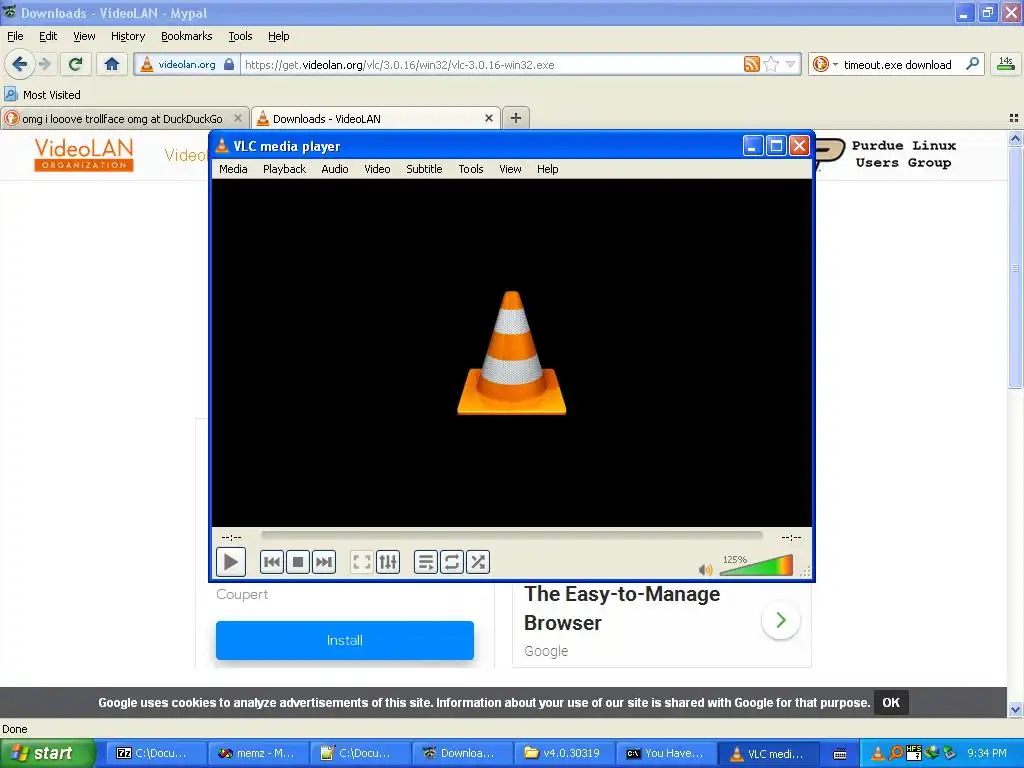Click The Easy-to-Manage Browser ad headline
Screen dimensions: 1024x768
click(x=622, y=608)
